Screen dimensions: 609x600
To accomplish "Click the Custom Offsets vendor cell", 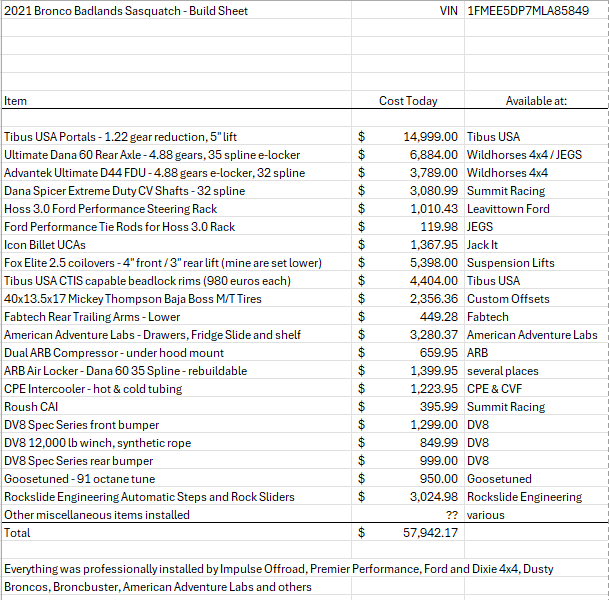I will 536,299.
